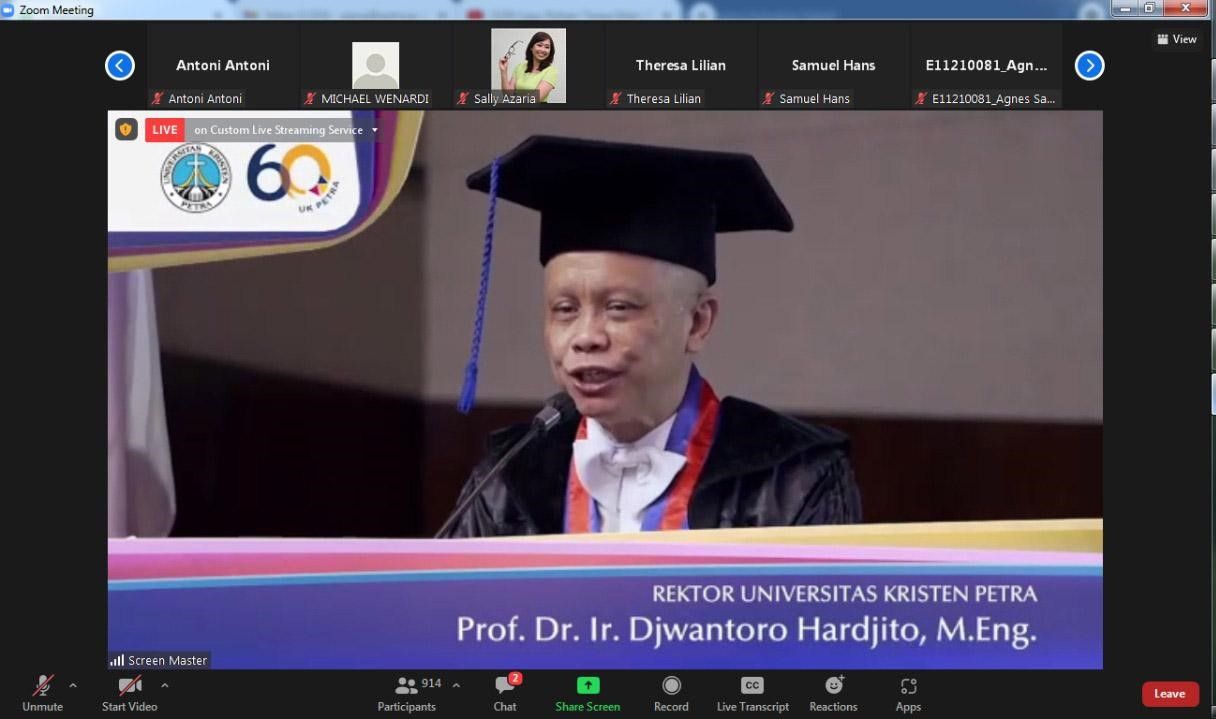
Task: Select E11210081_Agnes participant tile
Action: pyautogui.click(x=987, y=66)
